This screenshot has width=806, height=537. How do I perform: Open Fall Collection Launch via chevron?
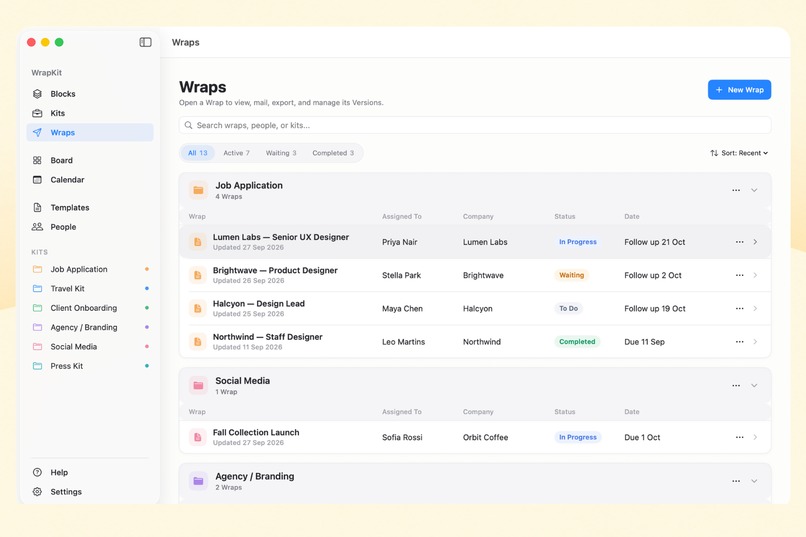pos(755,437)
